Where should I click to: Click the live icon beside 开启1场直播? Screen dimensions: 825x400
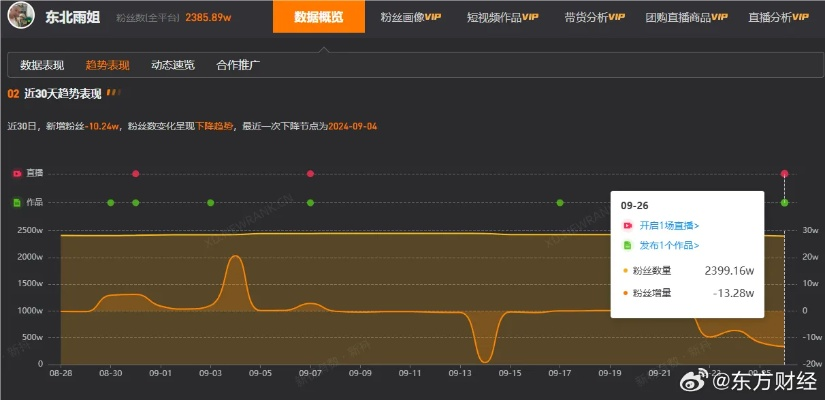coord(627,225)
